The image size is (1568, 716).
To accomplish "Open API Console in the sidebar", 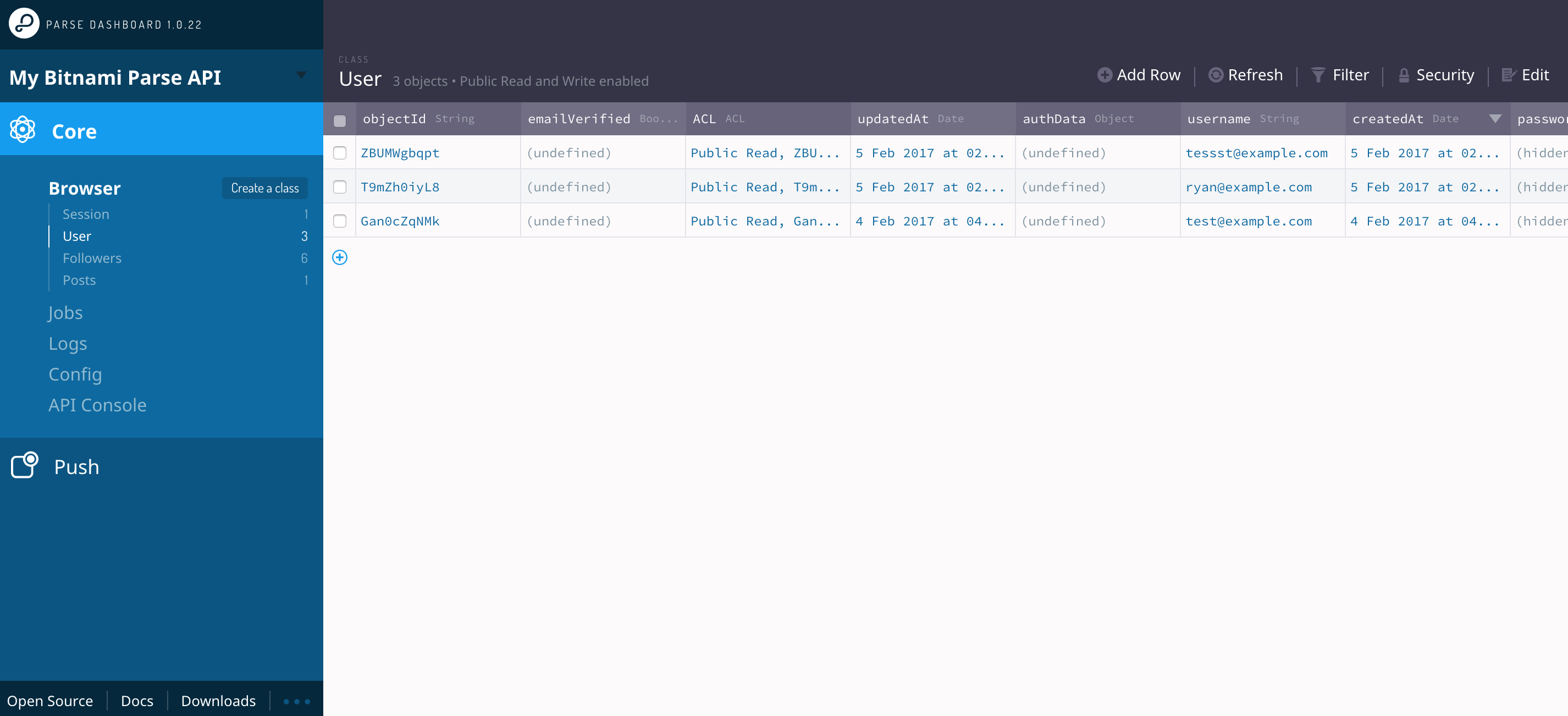I will pyautogui.click(x=97, y=405).
